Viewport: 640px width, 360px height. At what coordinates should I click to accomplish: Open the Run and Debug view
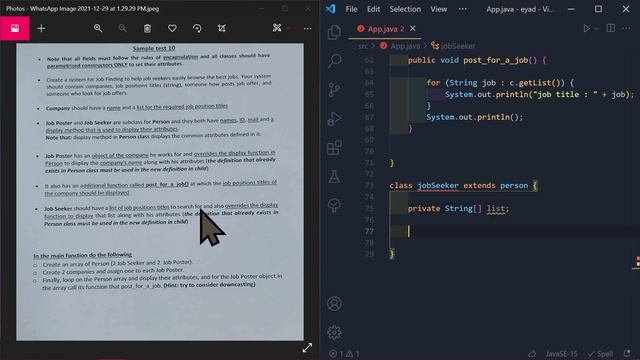334,119
